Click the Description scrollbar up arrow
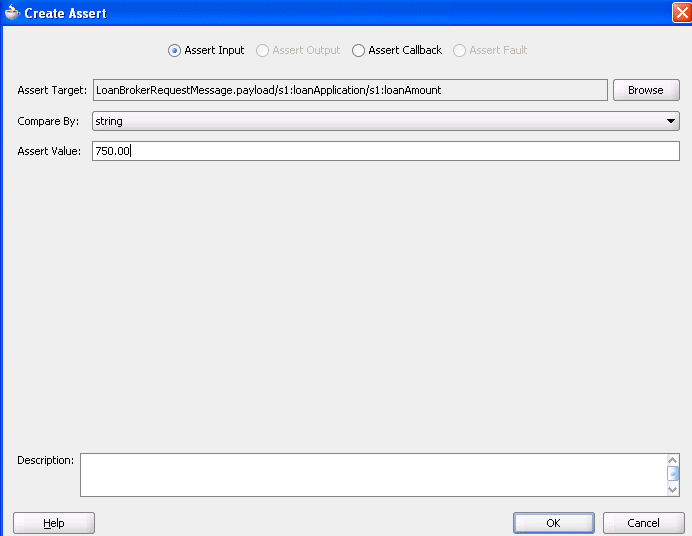The image size is (692, 536). pyautogui.click(x=673, y=460)
